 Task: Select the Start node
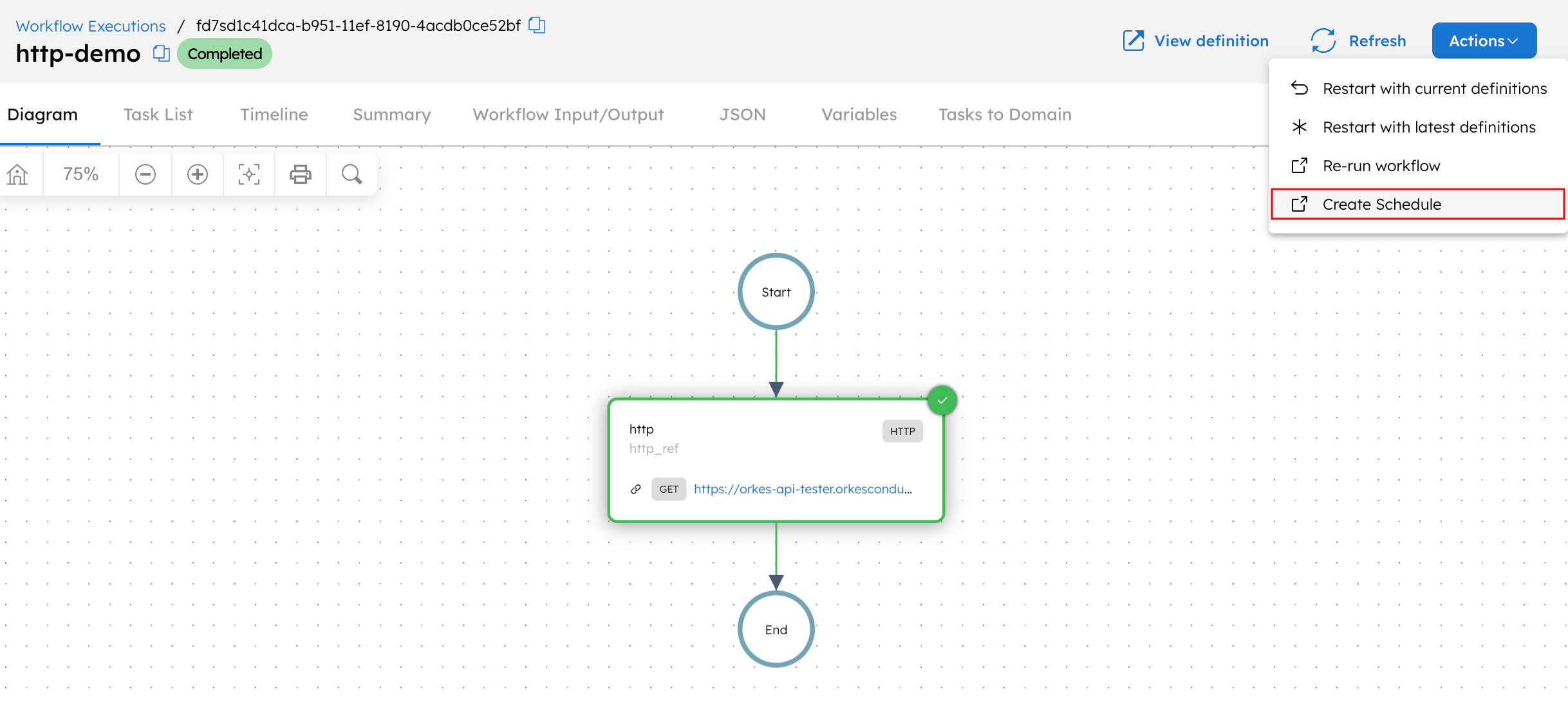click(776, 291)
